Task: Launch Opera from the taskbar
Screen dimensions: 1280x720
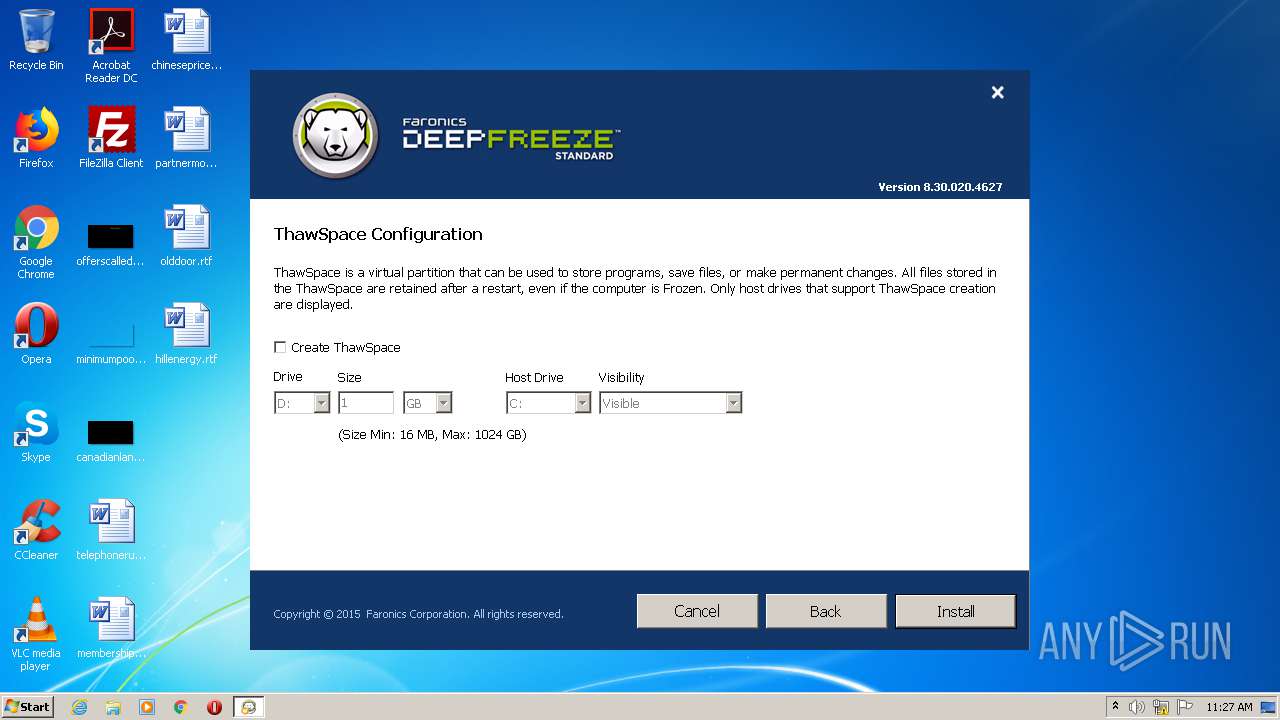Action: (215, 707)
